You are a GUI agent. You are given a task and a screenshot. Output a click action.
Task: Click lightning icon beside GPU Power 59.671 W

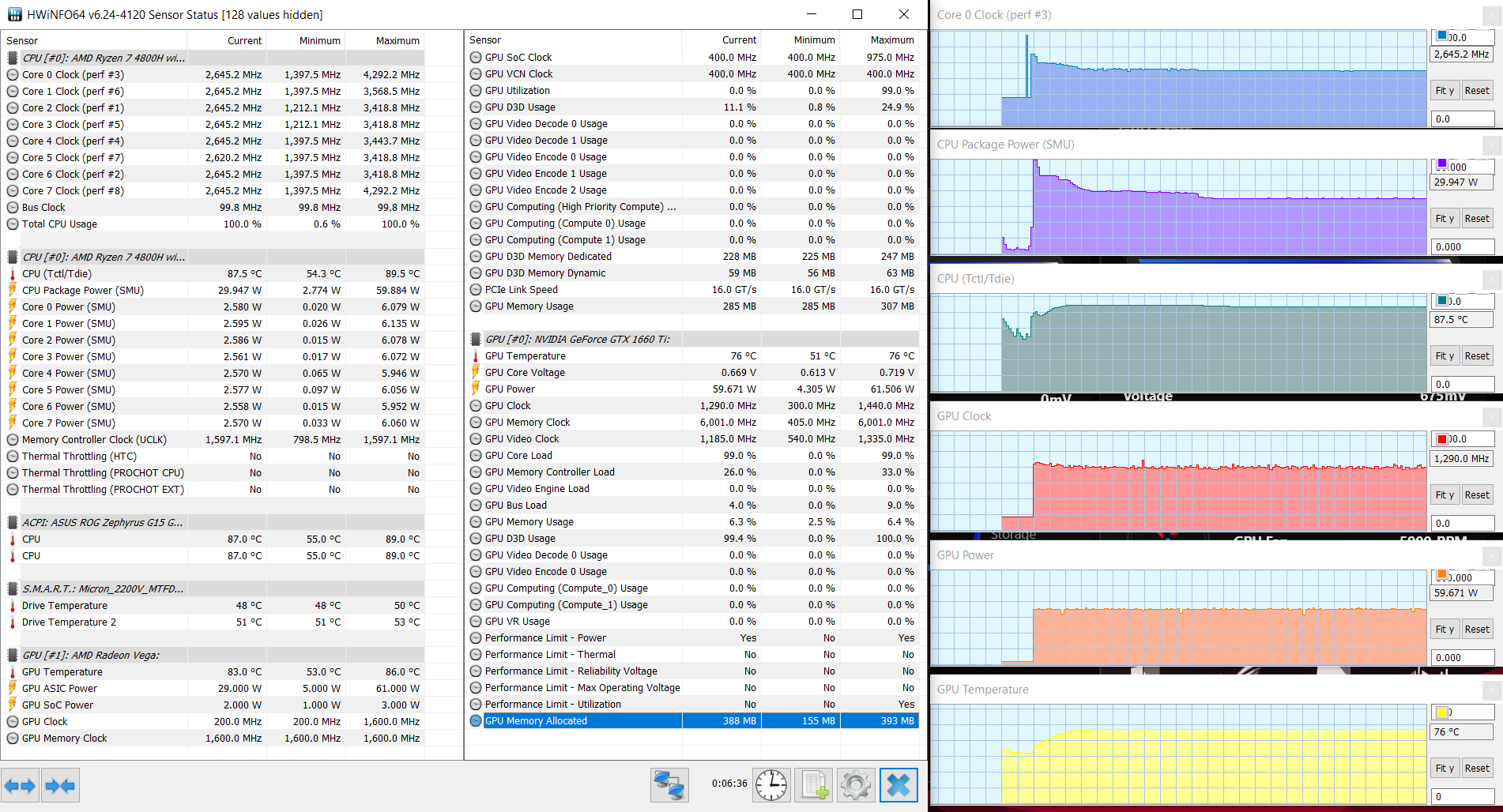pyautogui.click(x=476, y=389)
